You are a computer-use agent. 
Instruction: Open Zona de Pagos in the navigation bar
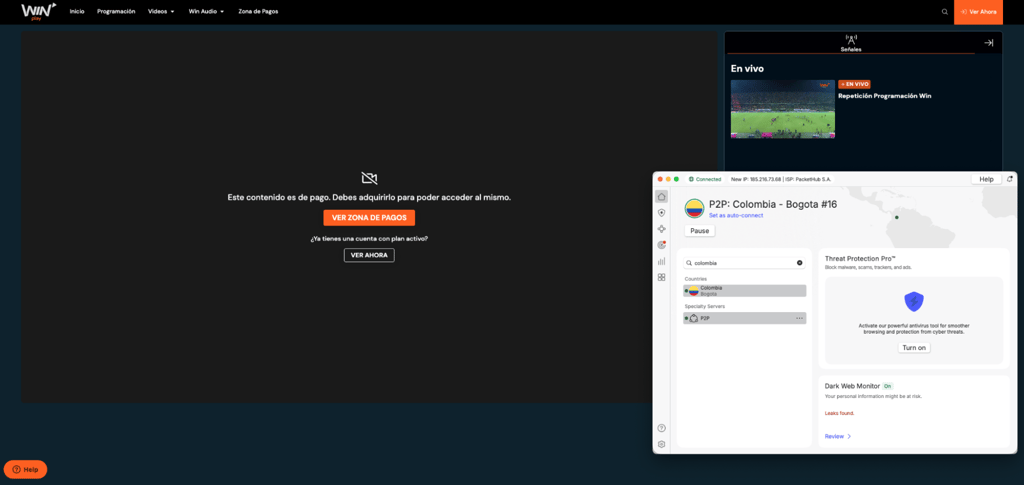[258, 12]
